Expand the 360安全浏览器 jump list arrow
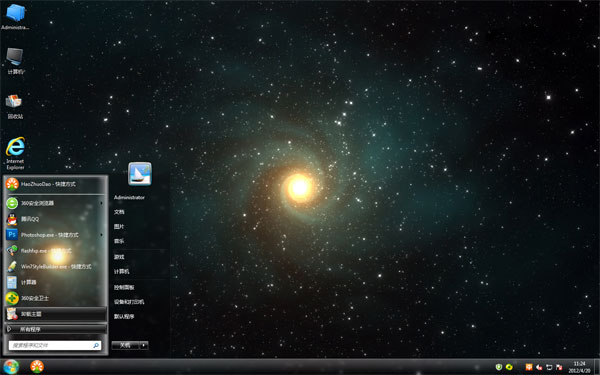Viewport: 600px width, 375px height. [x=101, y=203]
